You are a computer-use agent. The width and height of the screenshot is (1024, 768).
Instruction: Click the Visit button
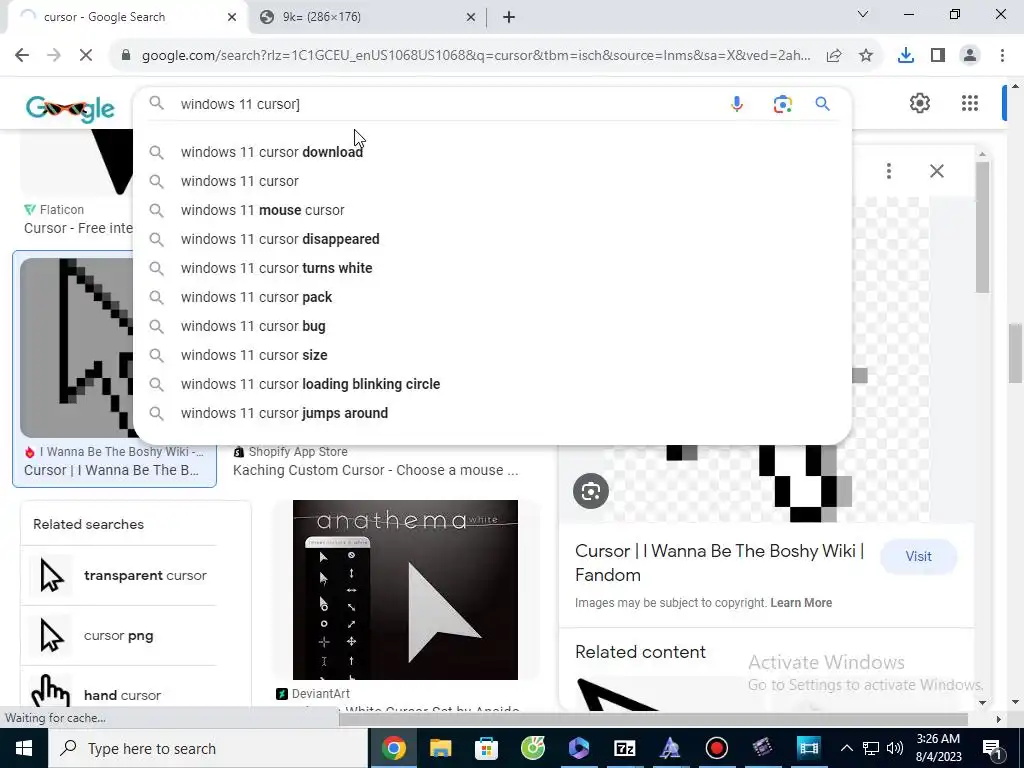[x=918, y=556]
